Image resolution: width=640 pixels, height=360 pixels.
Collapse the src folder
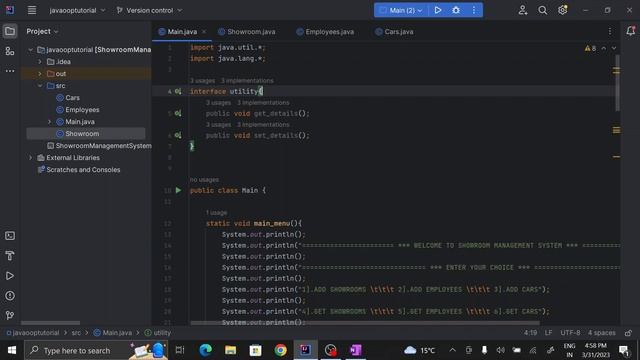40,86
